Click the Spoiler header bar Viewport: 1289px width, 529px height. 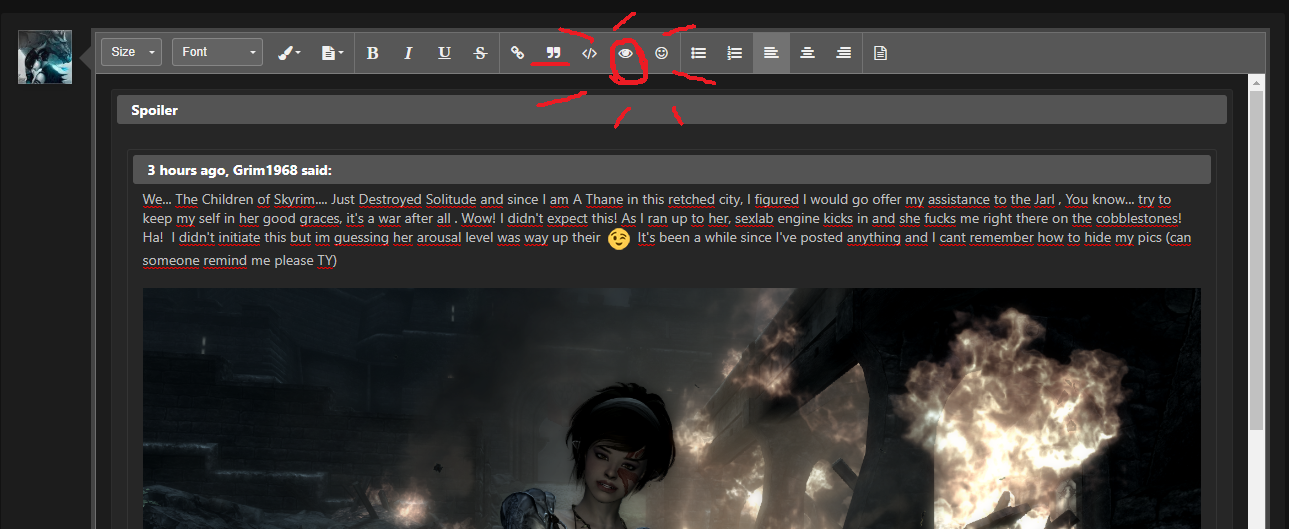click(672, 110)
